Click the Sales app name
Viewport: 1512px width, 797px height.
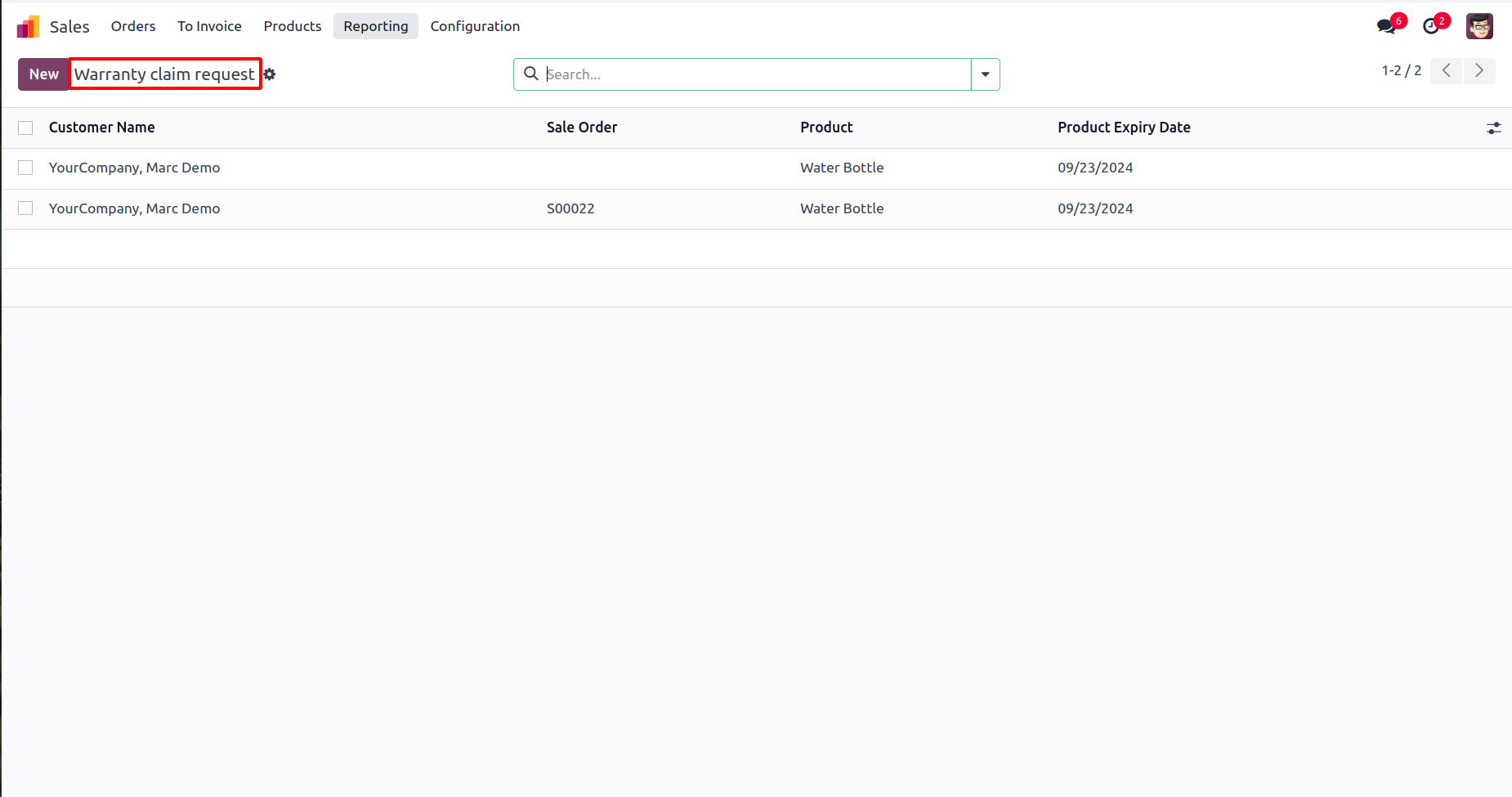coord(69,26)
